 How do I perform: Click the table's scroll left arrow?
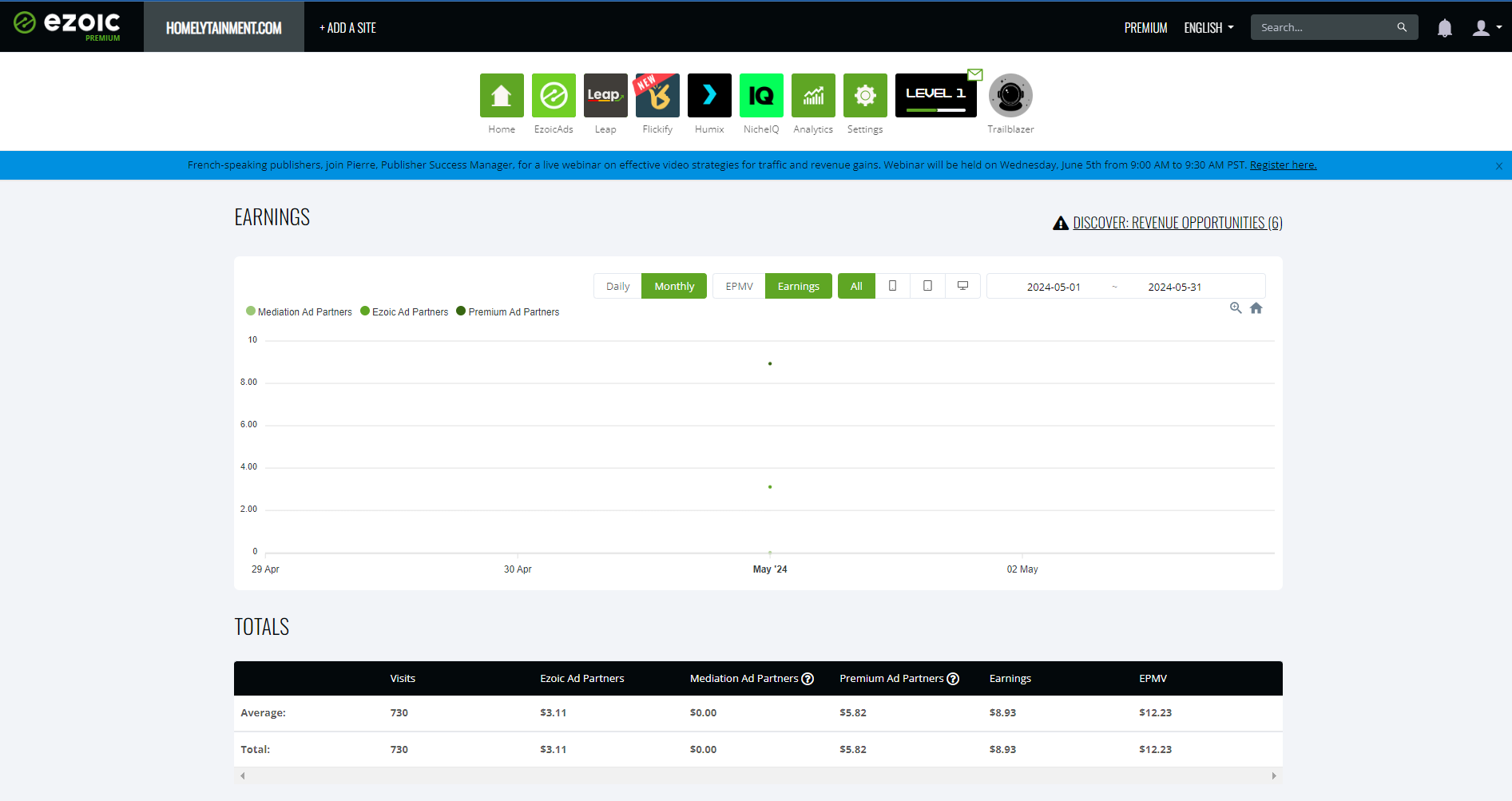[x=243, y=775]
